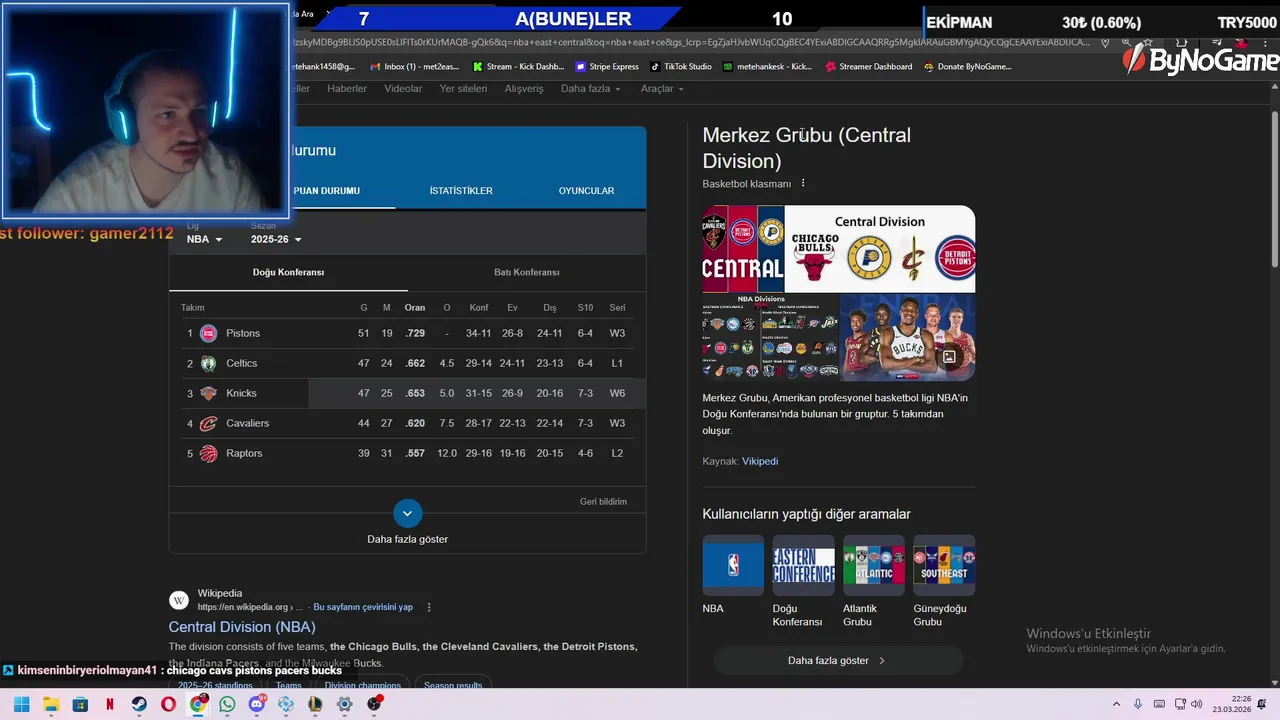The height and width of the screenshot is (720, 1280).
Task: Switch to Videolar search tab
Action: click(403, 88)
